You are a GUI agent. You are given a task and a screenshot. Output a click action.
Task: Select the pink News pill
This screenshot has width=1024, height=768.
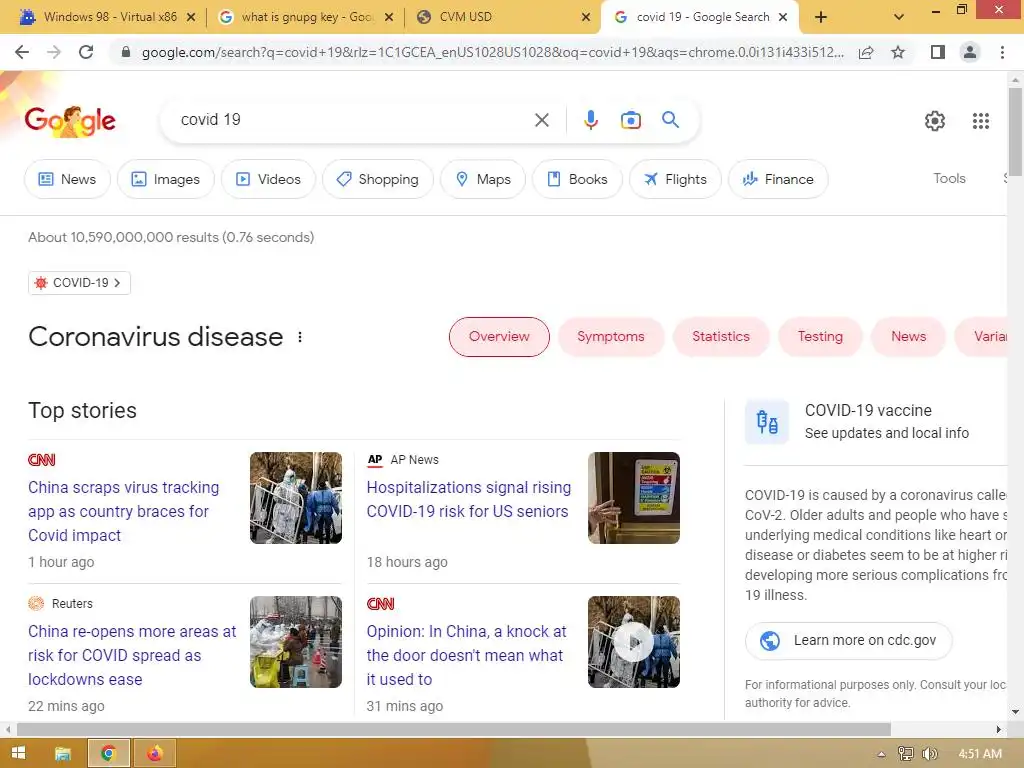pyautogui.click(x=908, y=337)
